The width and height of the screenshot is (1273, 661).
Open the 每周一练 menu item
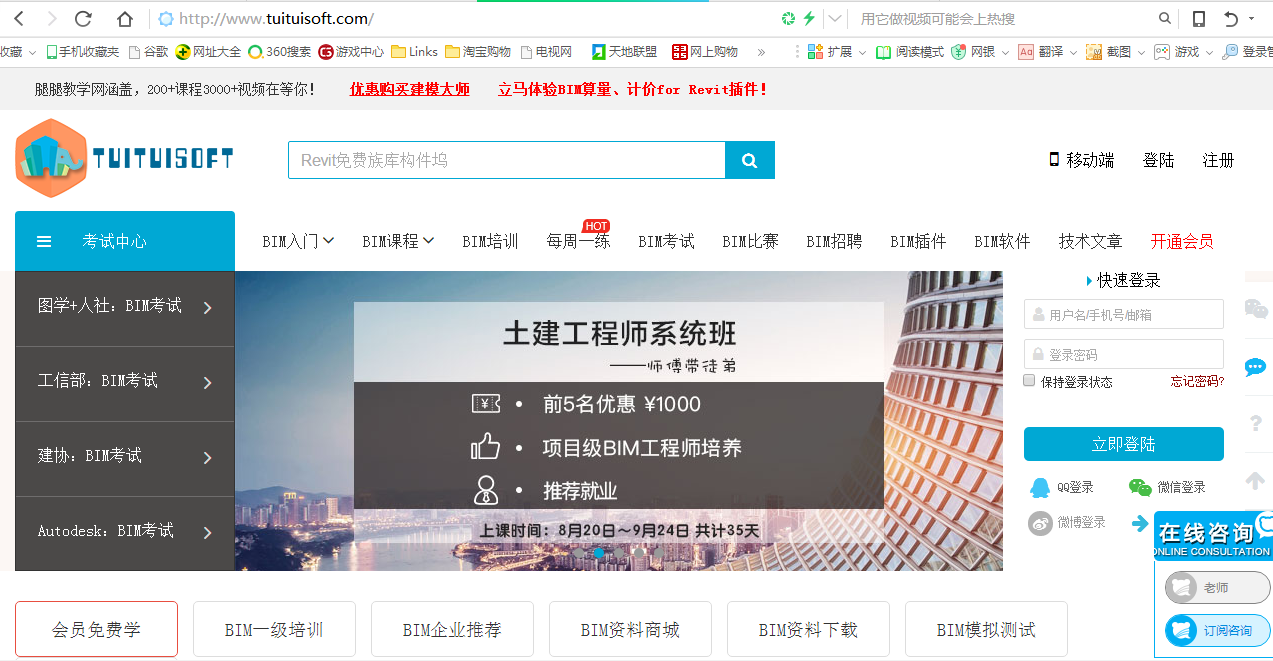point(578,241)
